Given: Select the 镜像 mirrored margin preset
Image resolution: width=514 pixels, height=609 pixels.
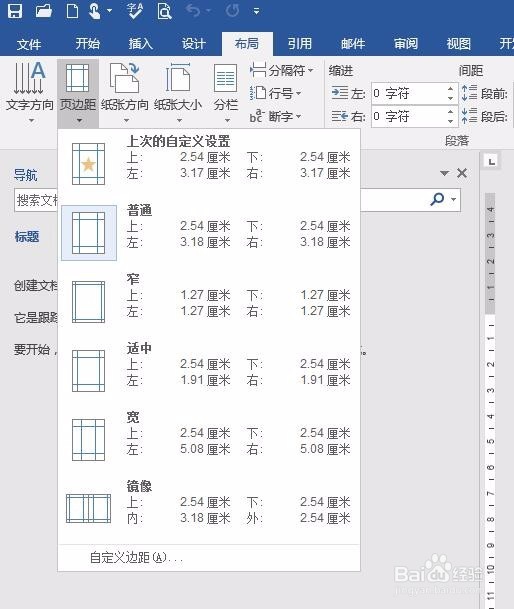Looking at the screenshot, I should tap(209, 508).
